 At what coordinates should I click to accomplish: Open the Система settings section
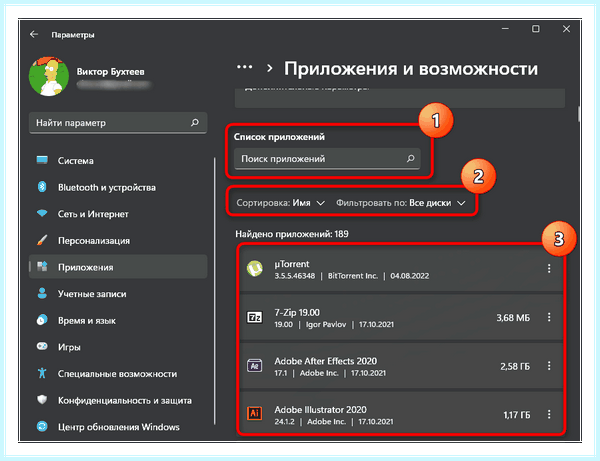pyautogui.click(x=118, y=161)
